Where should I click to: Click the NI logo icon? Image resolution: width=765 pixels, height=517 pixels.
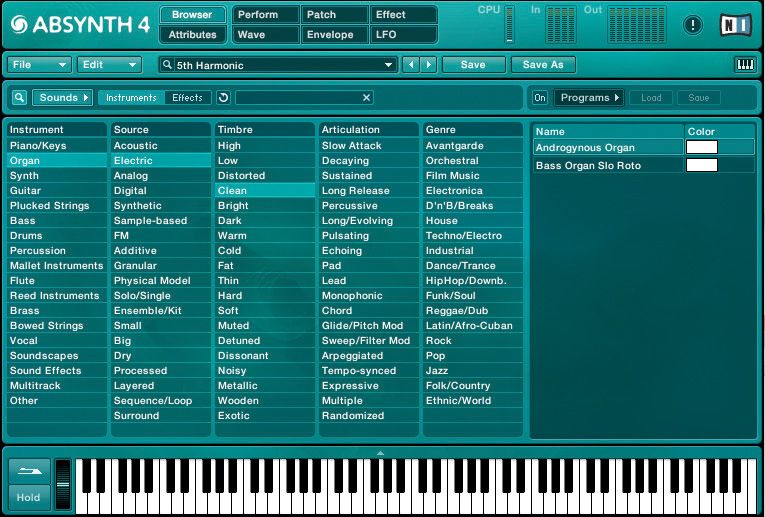point(736,24)
